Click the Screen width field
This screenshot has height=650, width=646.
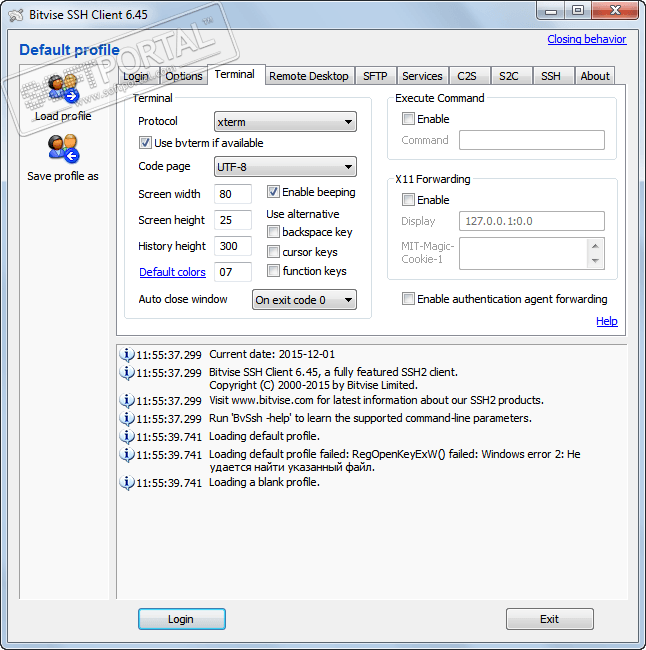233,194
